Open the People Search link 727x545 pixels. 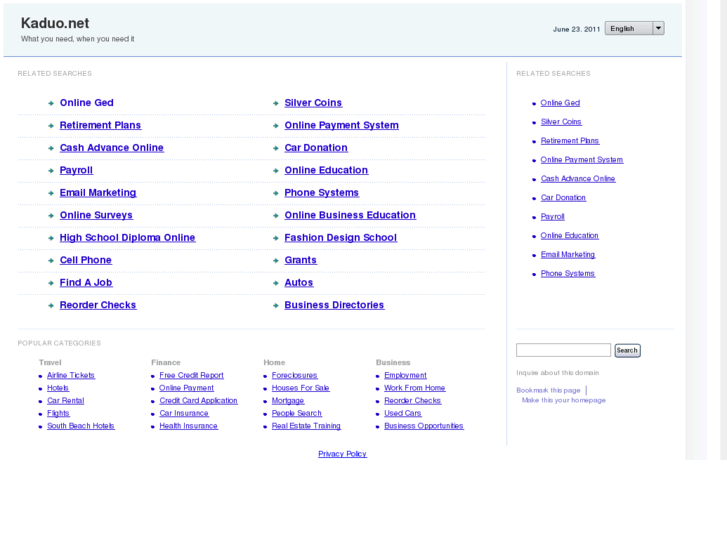(x=296, y=413)
